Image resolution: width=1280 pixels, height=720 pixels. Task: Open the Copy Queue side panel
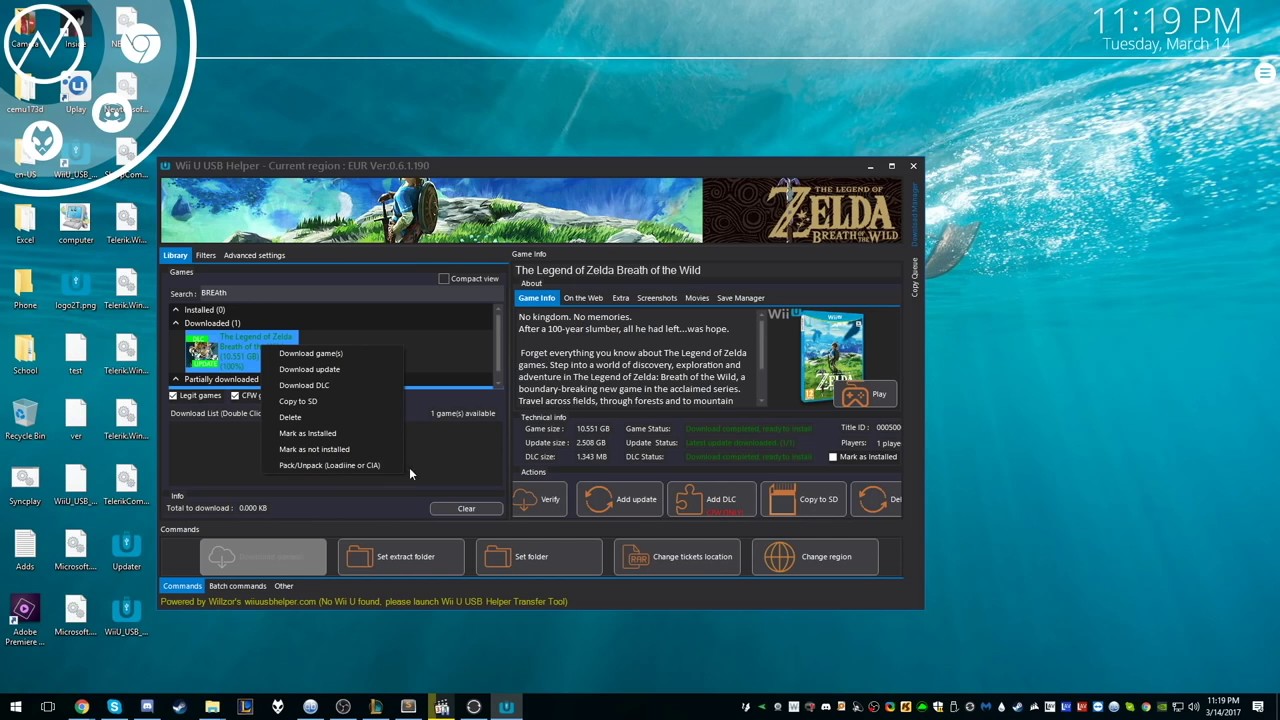[x=914, y=277]
